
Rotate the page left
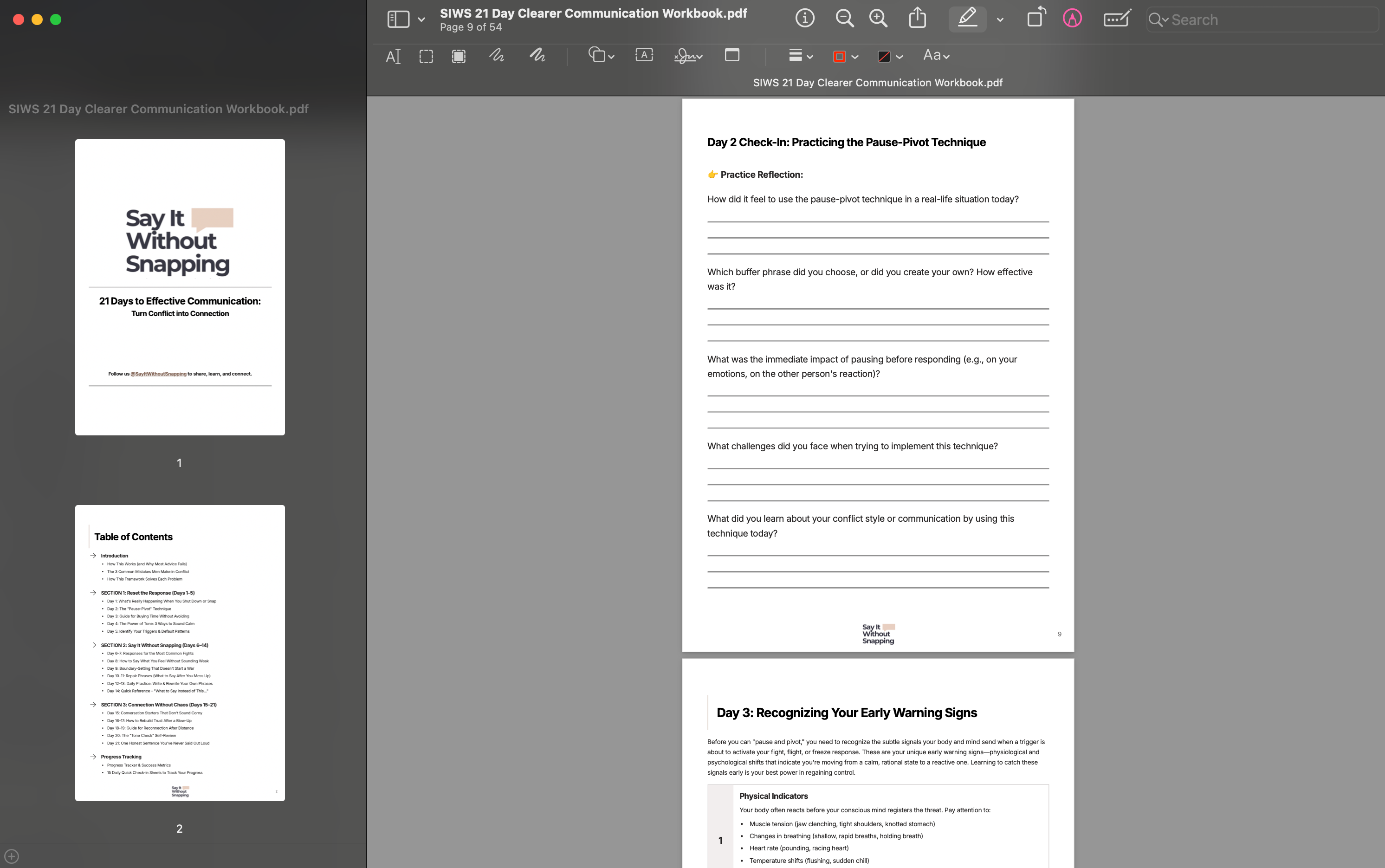pos(1036,18)
